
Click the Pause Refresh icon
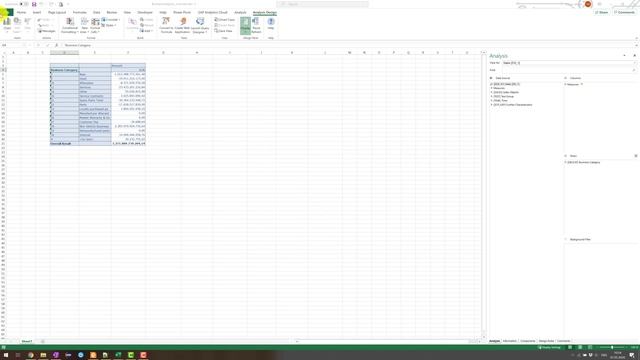[256, 25]
